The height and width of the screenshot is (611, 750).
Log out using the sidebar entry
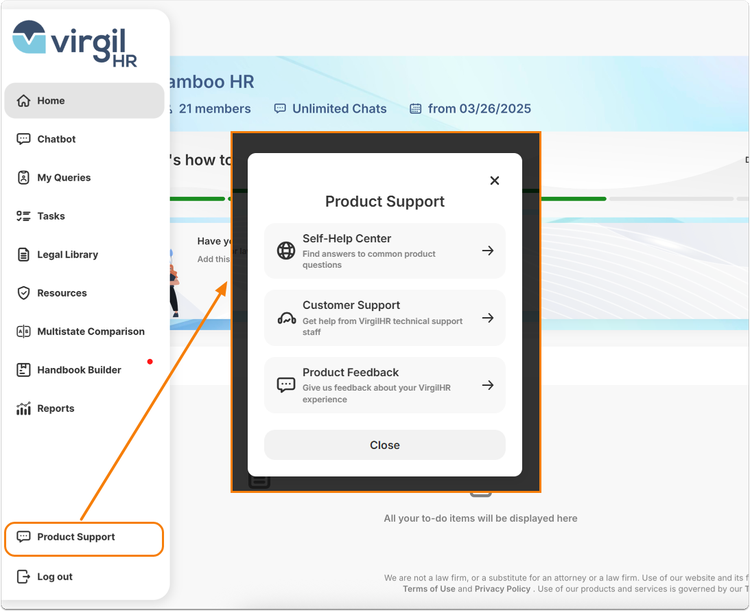(x=84, y=577)
